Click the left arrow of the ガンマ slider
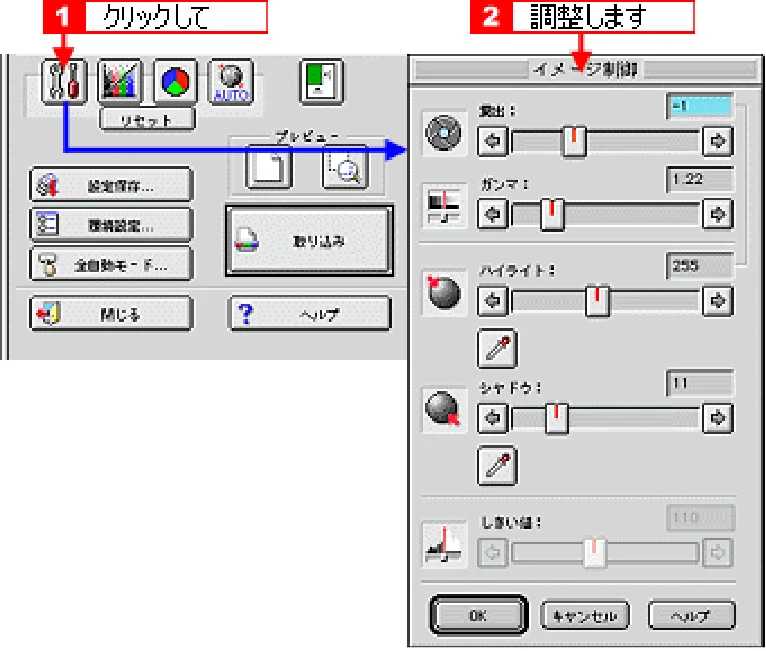The width and height of the screenshot is (766, 651). click(492, 214)
